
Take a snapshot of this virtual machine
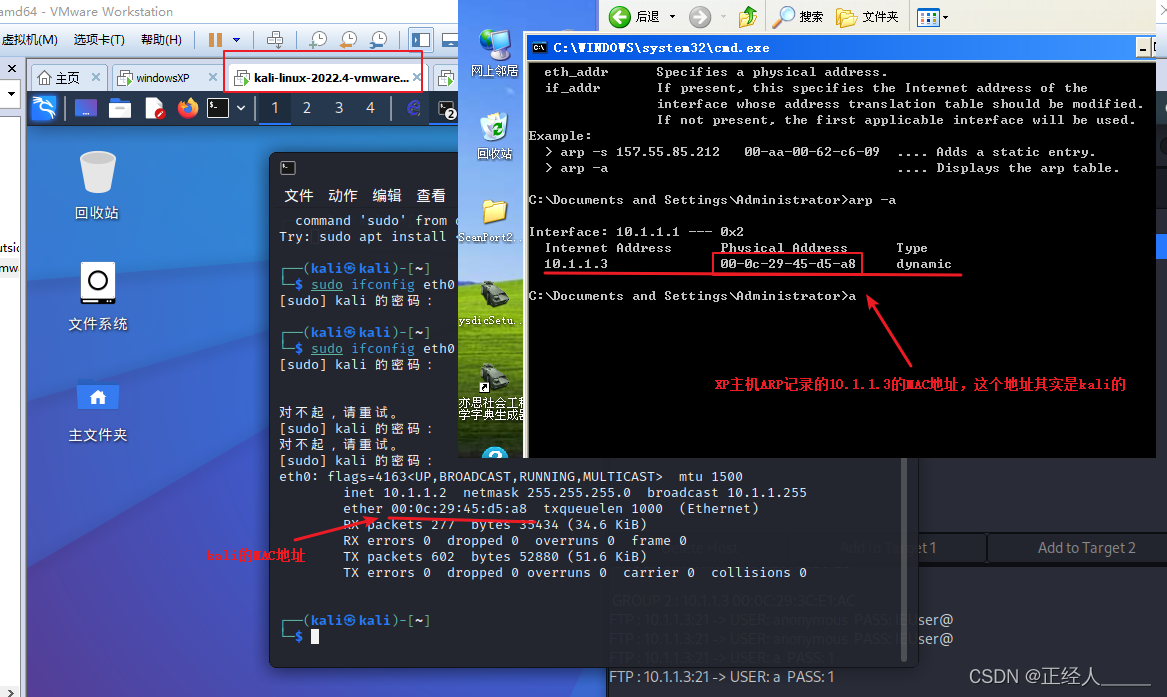coord(318,39)
